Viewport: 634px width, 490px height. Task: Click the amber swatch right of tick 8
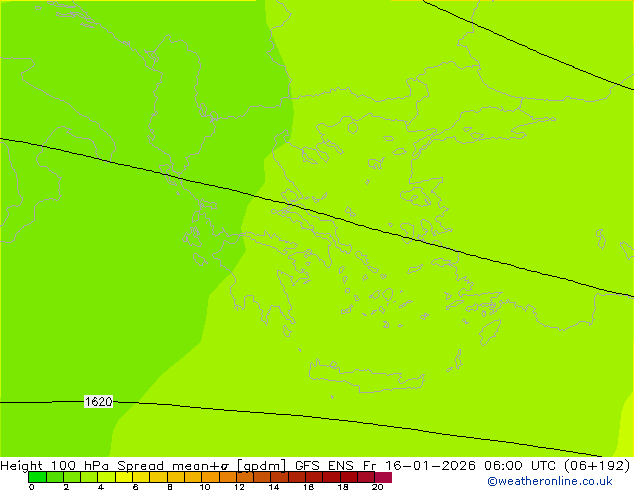[175, 477]
